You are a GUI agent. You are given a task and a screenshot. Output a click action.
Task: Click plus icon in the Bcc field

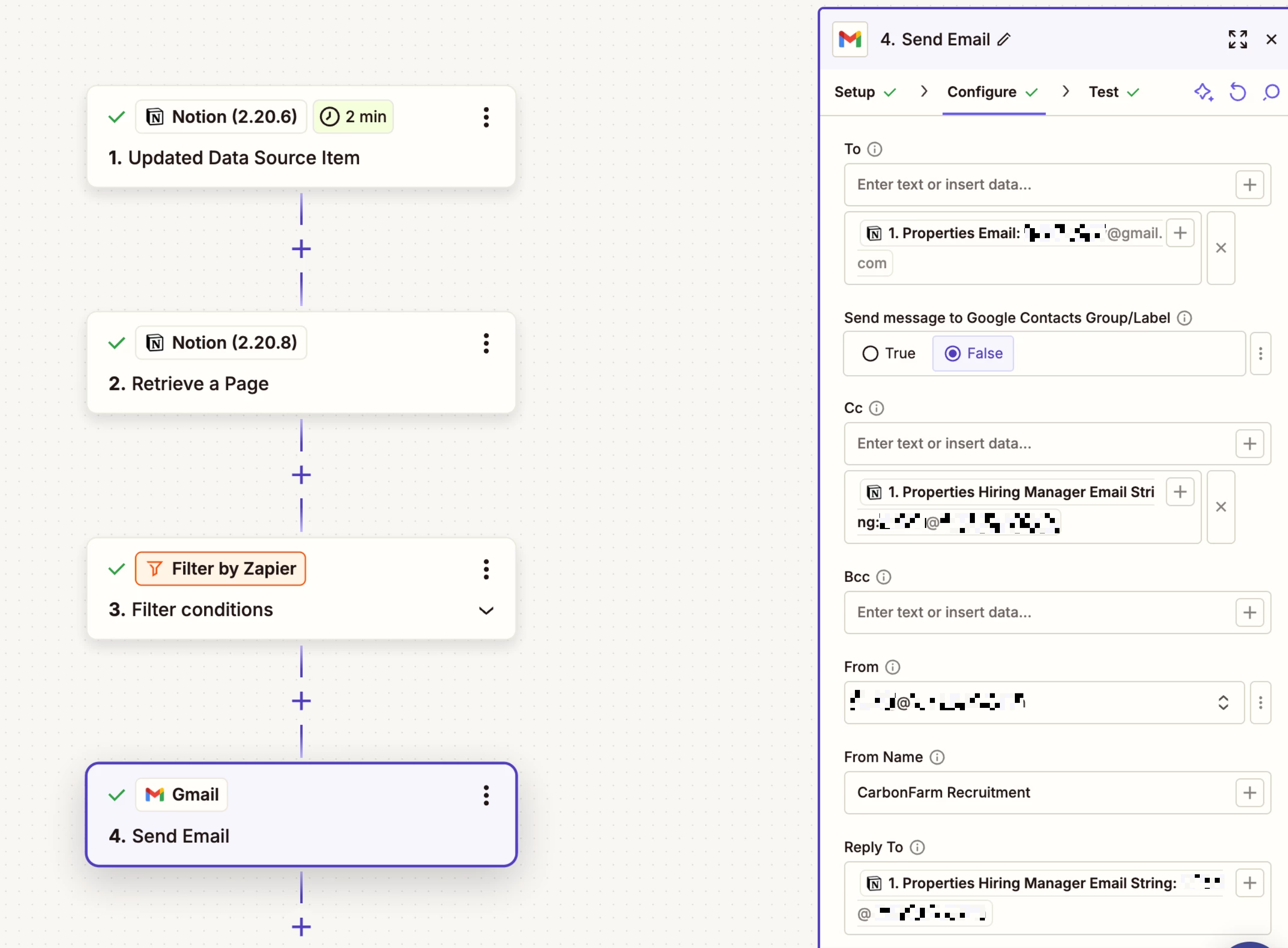point(1249,612)
